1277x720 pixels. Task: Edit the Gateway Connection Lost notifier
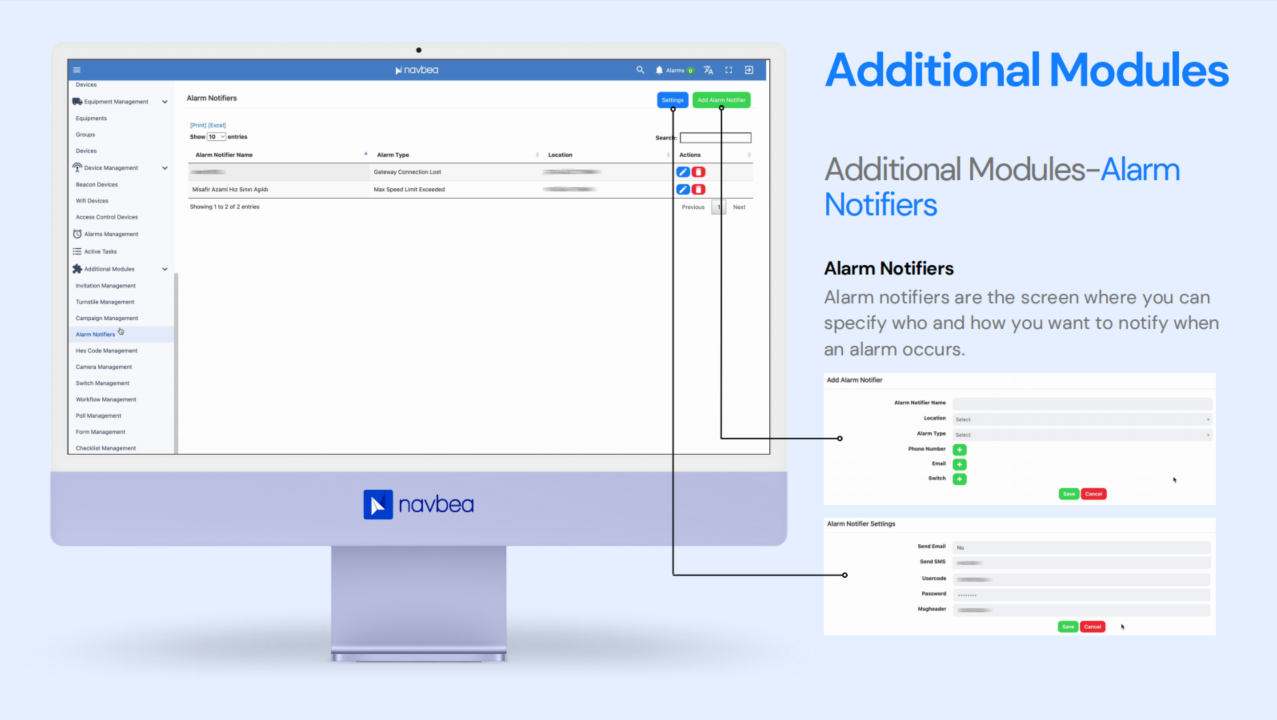(x=683, y=172)
